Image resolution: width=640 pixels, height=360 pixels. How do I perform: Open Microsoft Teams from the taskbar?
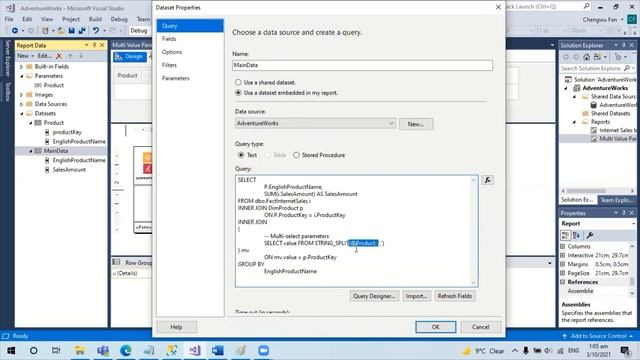[103, 351]
